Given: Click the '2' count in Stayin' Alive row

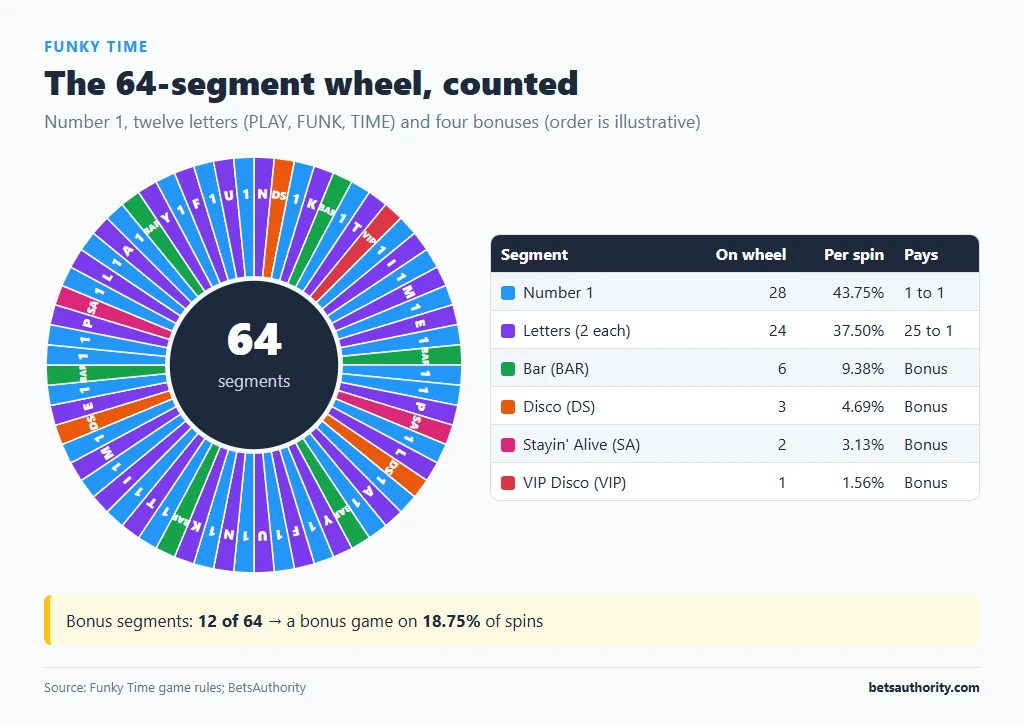Looking at the screenshot, I should [x=782, y=445].
